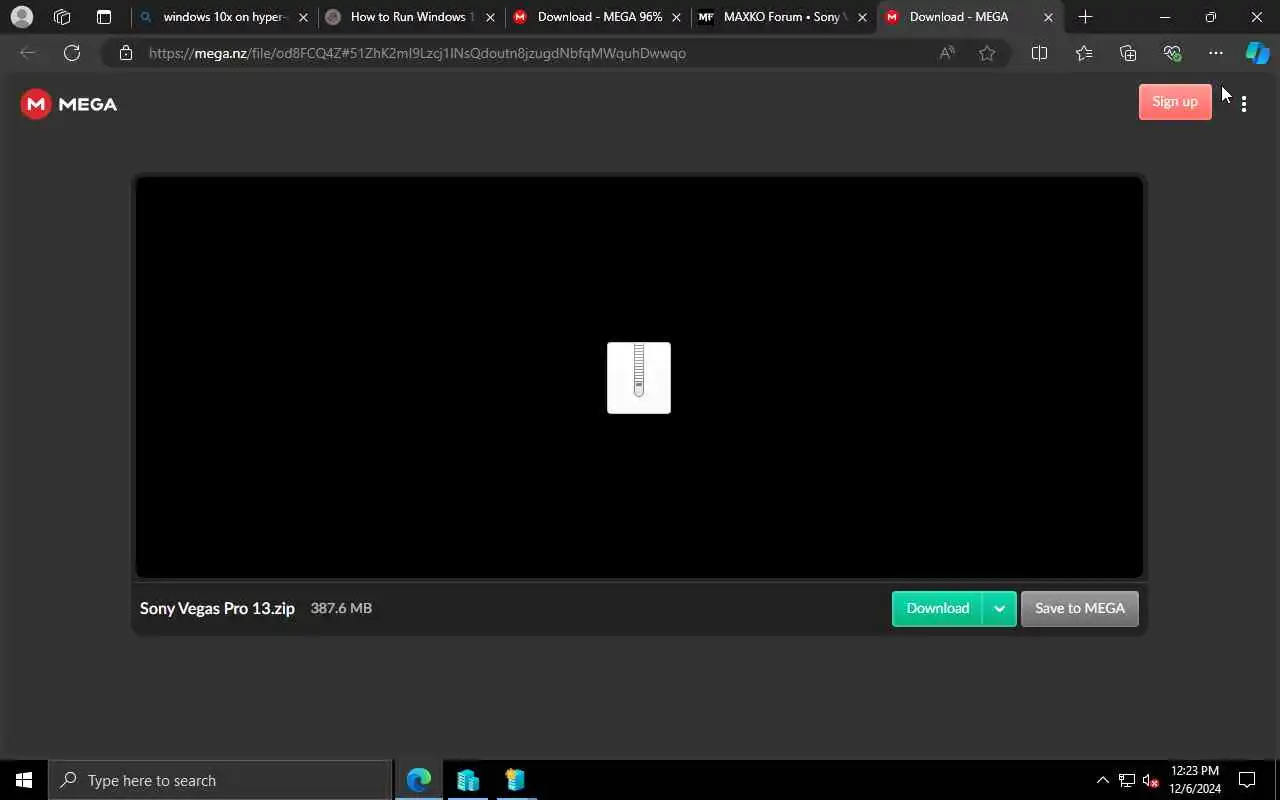Open the Collections icon
1280x800 pixels.
(x=1128, y=53)
